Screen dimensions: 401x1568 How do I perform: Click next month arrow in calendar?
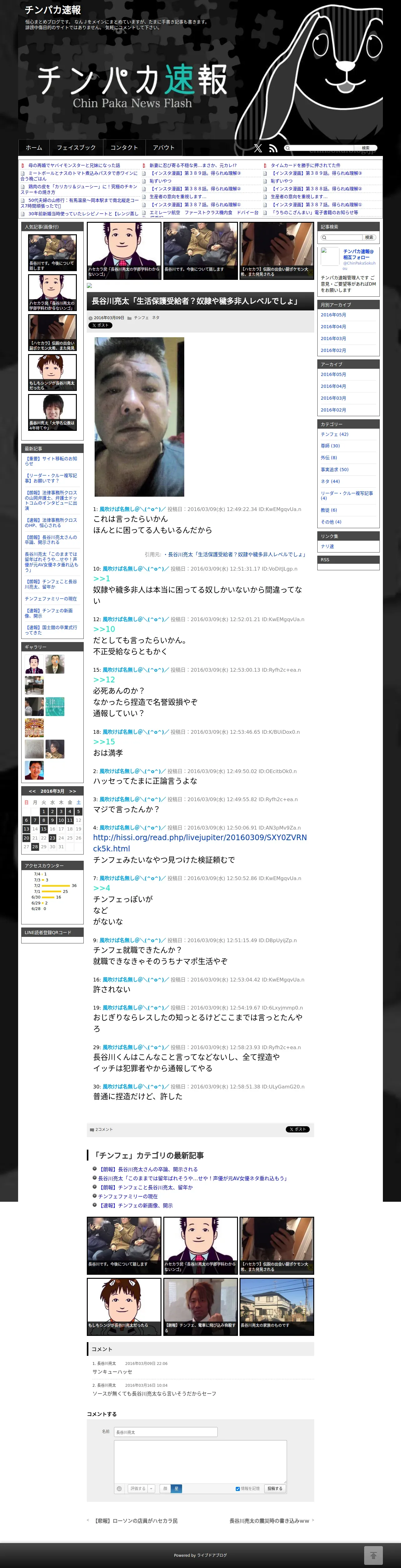(72, 791)
